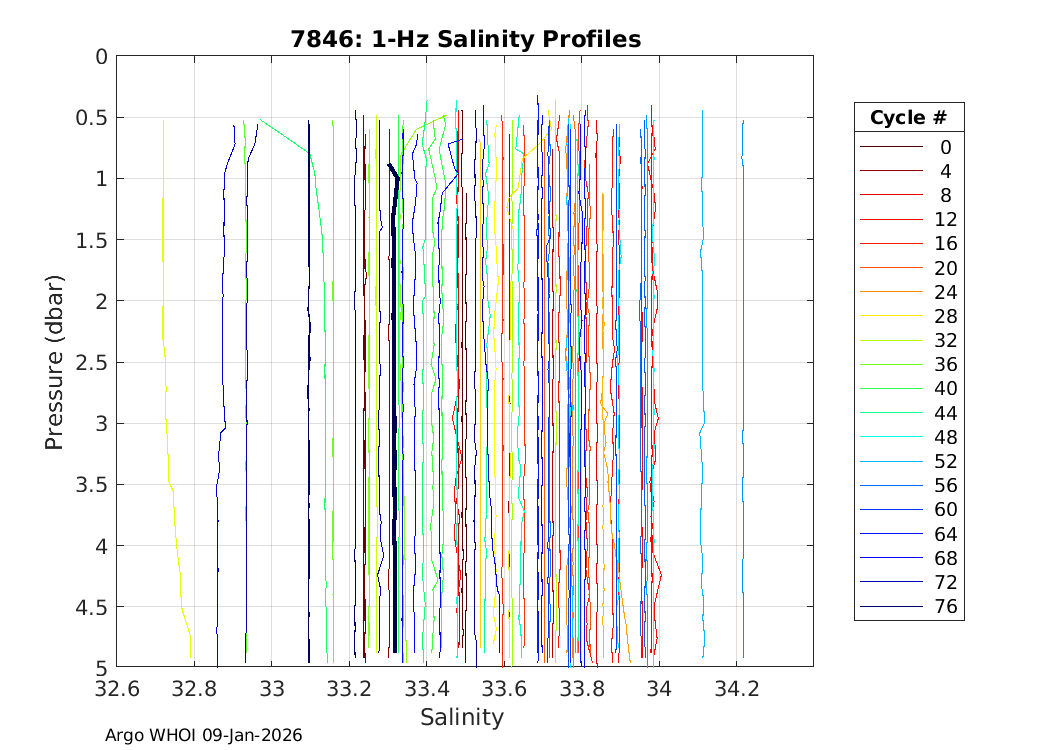Select the cyan legend line for cycle 48
The image size is (1050, 750).
[x=891, y=437]
